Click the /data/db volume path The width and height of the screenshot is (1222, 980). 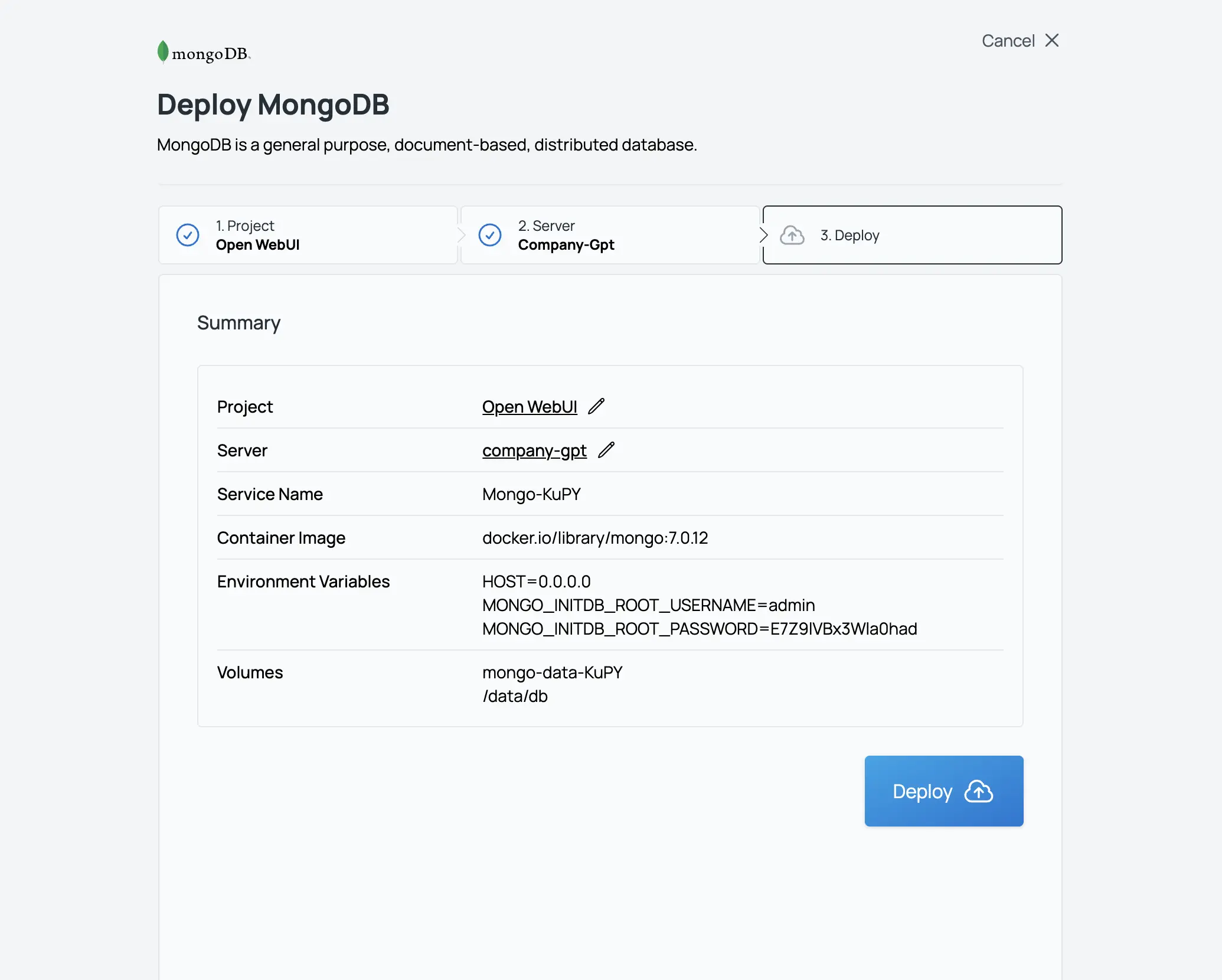click(x=515, y=696)
